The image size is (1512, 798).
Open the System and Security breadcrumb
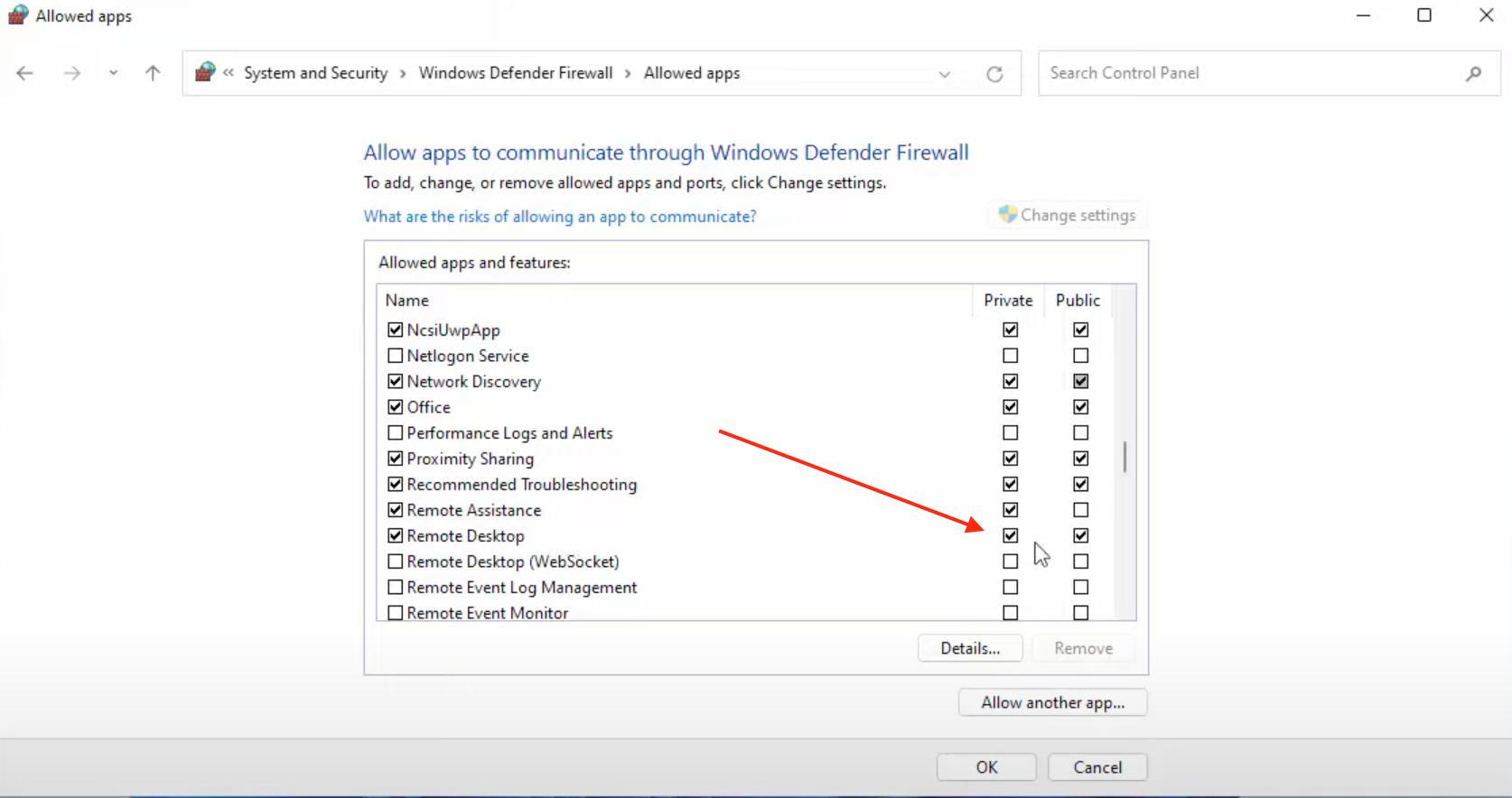point(315,73)
